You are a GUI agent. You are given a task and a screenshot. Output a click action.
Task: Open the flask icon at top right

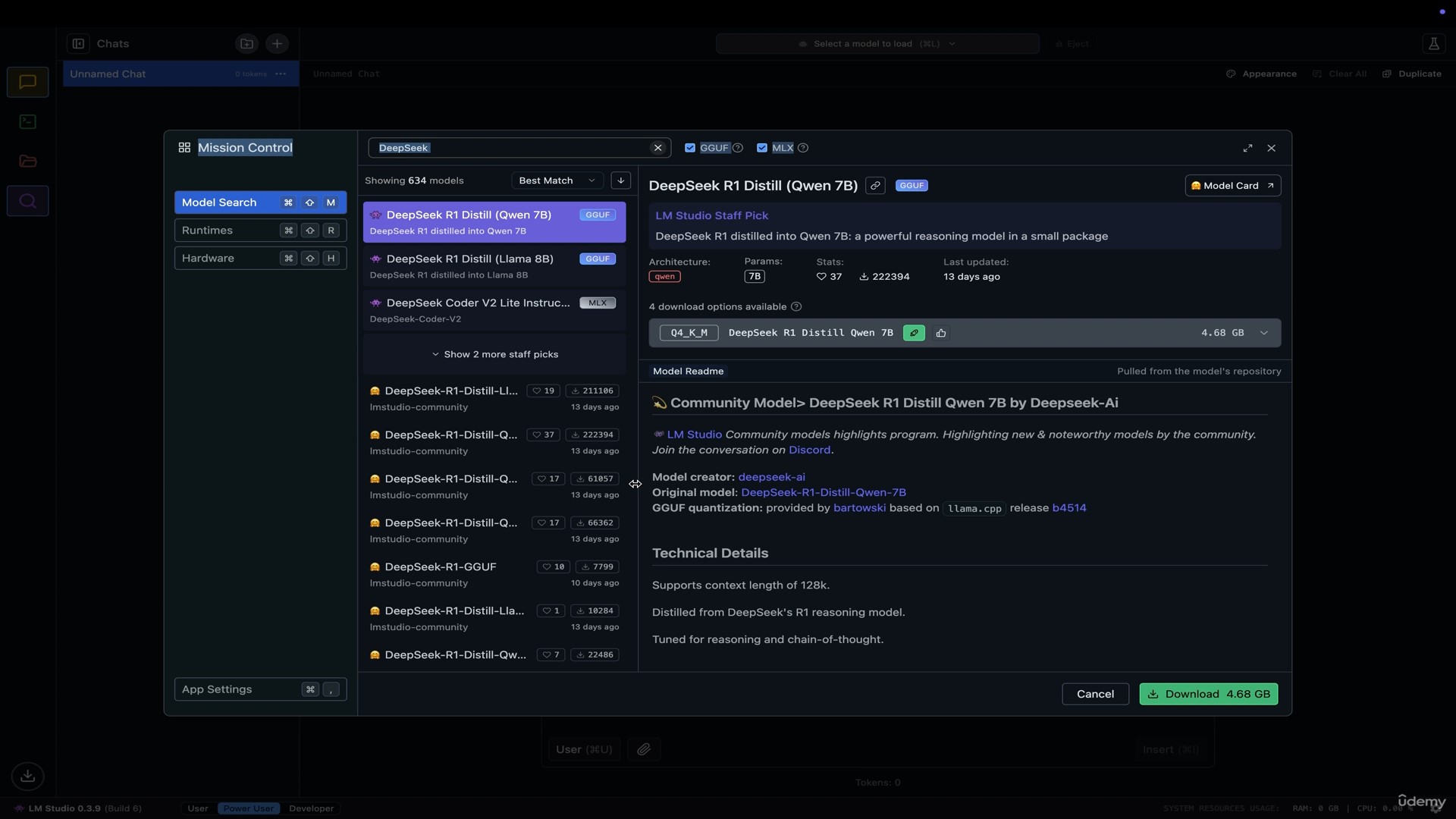click(1434, 44)
